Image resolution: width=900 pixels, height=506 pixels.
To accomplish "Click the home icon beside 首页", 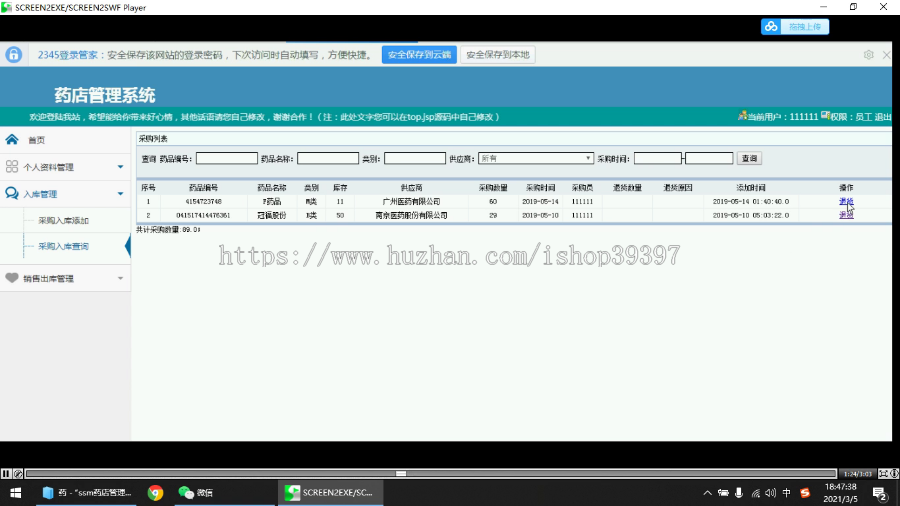I will click(11, 139).
